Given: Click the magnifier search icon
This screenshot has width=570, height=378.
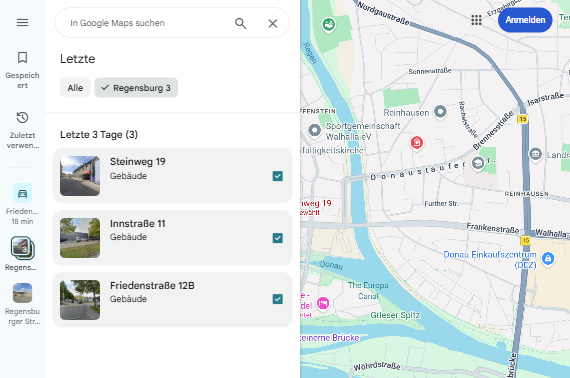Looking at the screenshot, I should 240,23.
